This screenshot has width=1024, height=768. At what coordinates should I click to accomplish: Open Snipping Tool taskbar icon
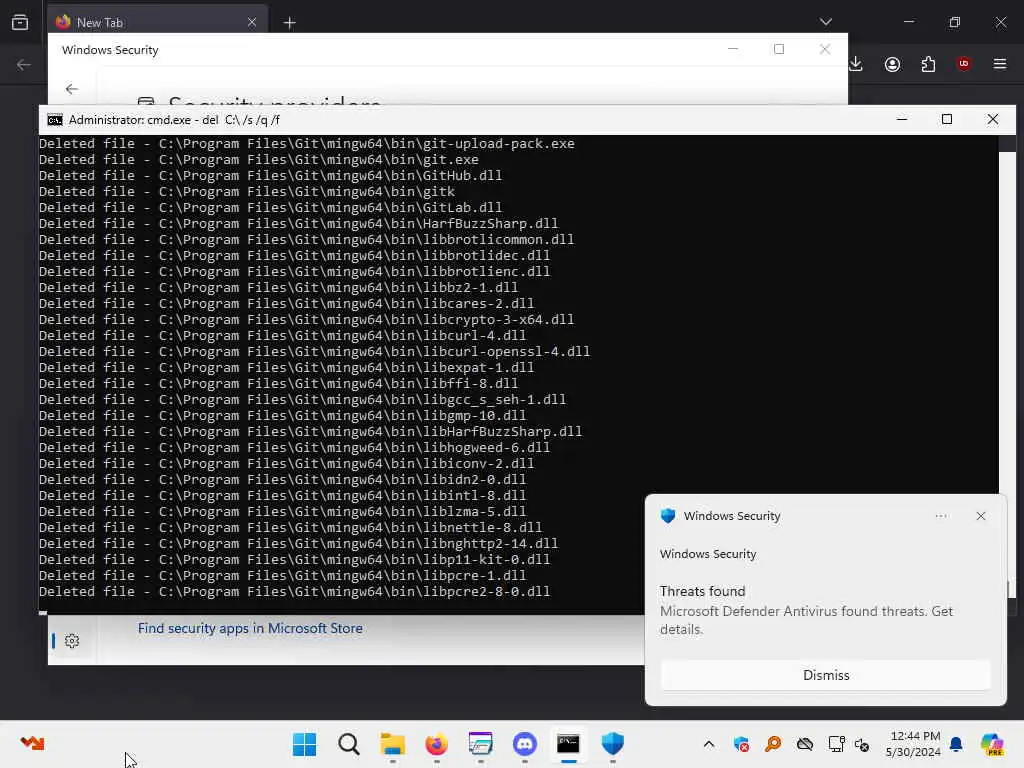point(480,744)
